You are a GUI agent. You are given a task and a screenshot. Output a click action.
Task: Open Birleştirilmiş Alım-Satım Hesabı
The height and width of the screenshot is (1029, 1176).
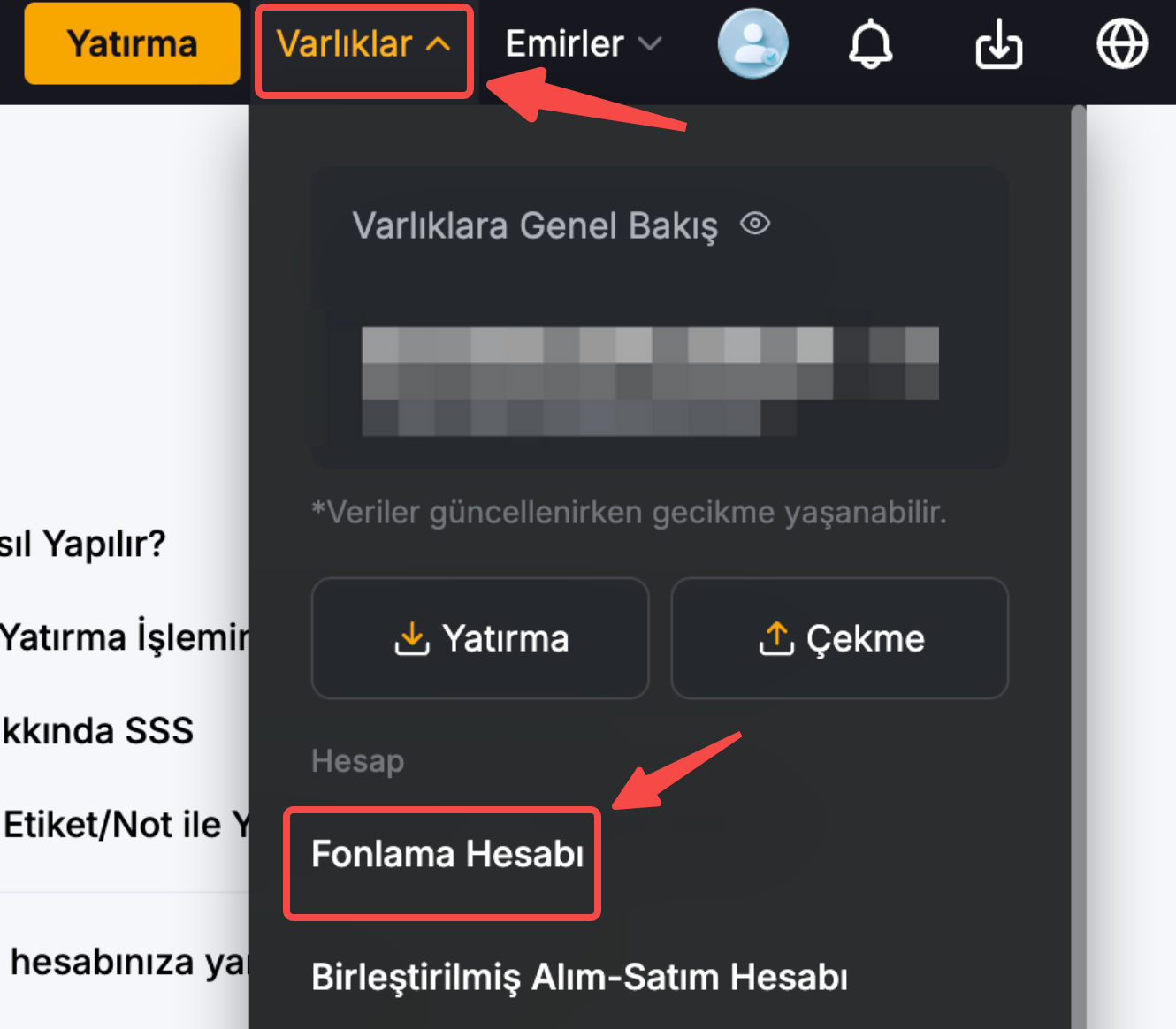[x=579, y=978]
